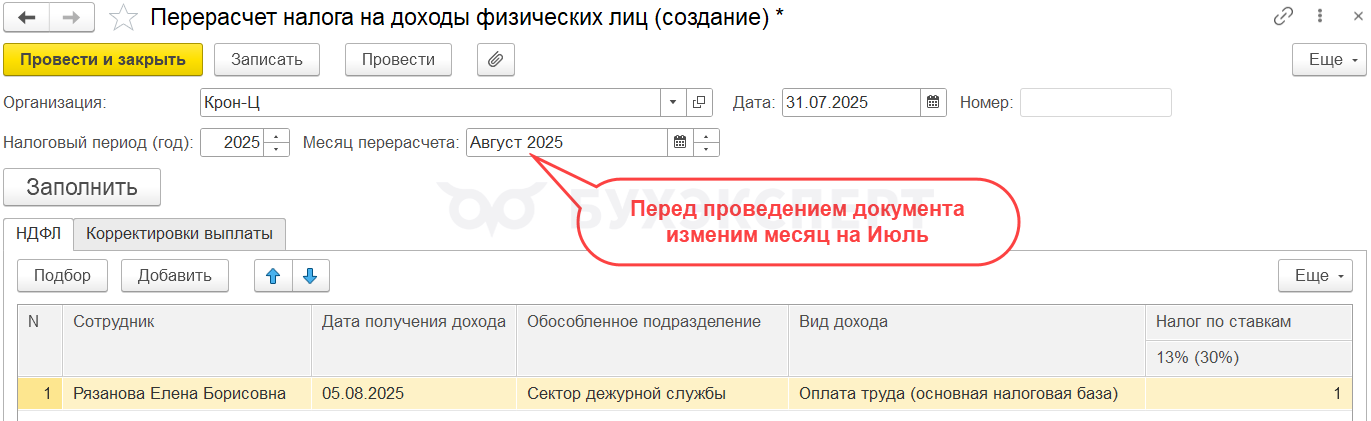Adjust Налоговый период year with its spinner
The width and height of the screenshot is (1371, 421).
(x=277, y=142)
